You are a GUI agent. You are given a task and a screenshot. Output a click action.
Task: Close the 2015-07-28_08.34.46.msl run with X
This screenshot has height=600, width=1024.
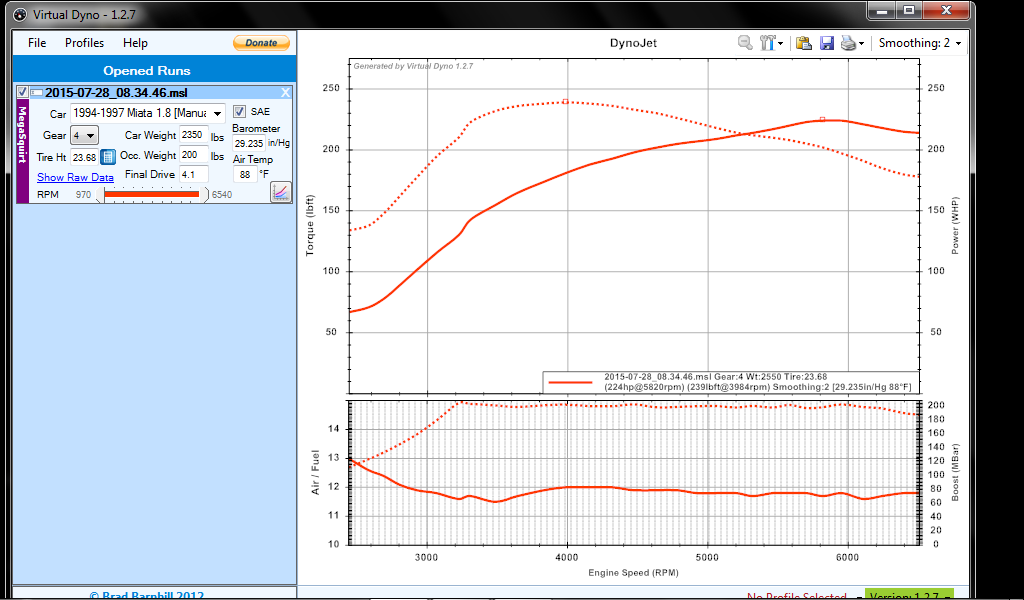coord(286,93)
